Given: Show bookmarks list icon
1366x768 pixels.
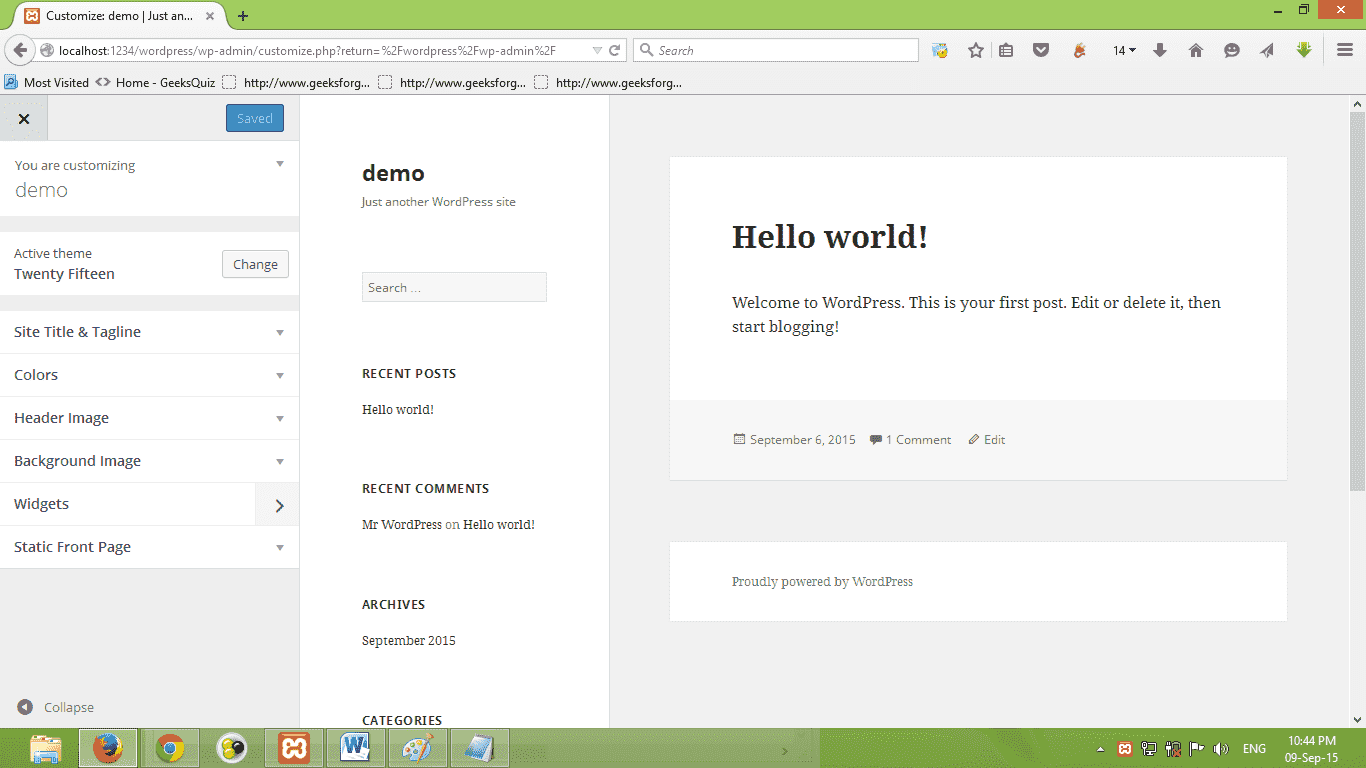Looking at the screenshot, I should pos(1006,50).
